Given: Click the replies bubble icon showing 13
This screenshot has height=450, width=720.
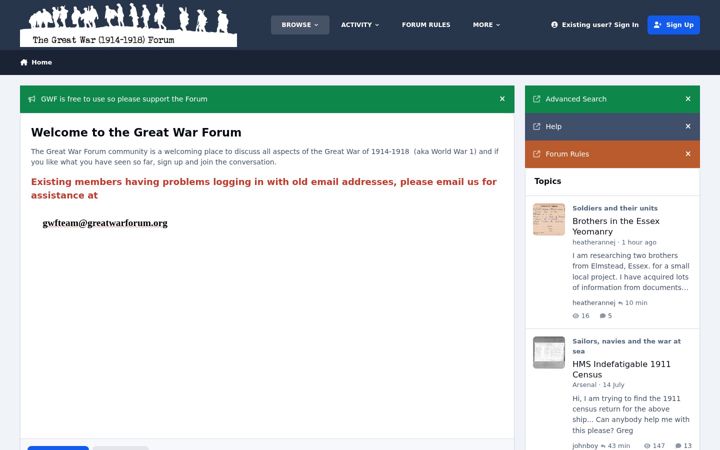Looking at the screenshot, I should click(x=678, y=446).
